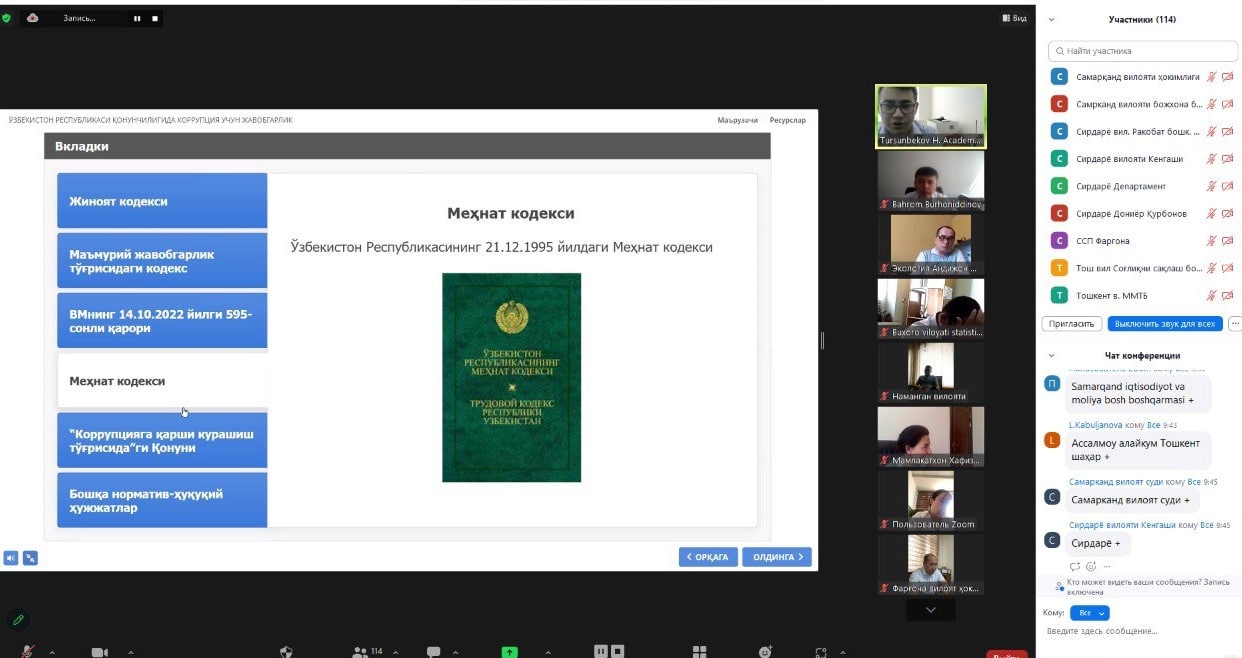
Task: Click the ОЛДИНГА next button
Action: point(777,557)
